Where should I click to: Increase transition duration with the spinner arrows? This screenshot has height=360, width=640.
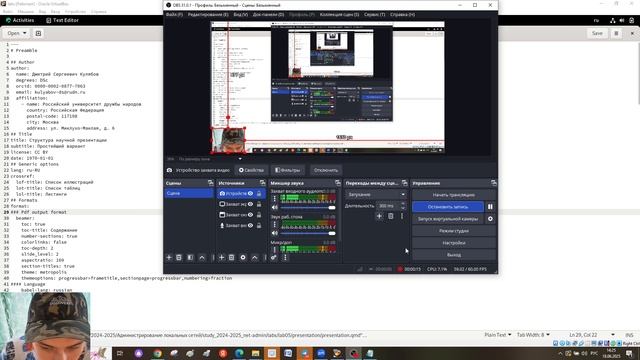tap(403, 204)
